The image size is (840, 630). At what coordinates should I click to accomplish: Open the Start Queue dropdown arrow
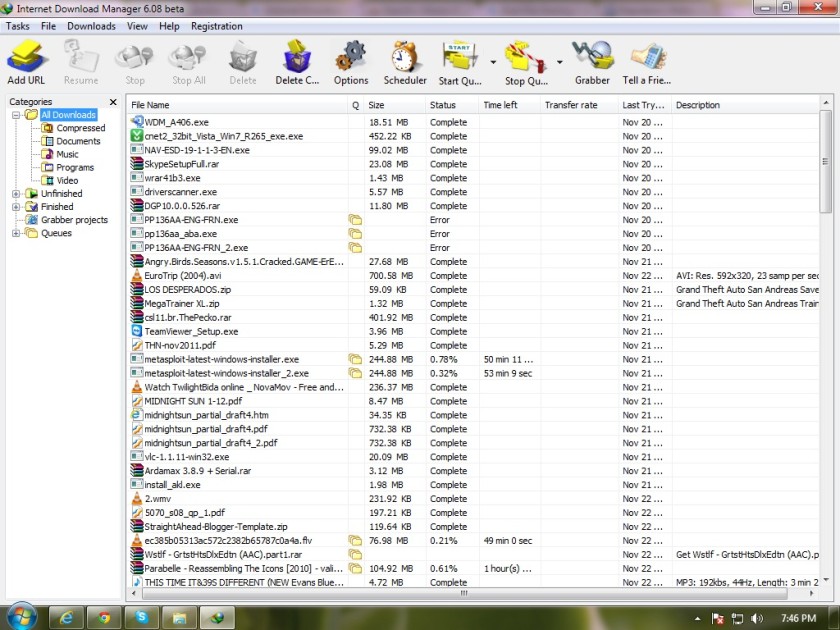(x=493, y=62)
